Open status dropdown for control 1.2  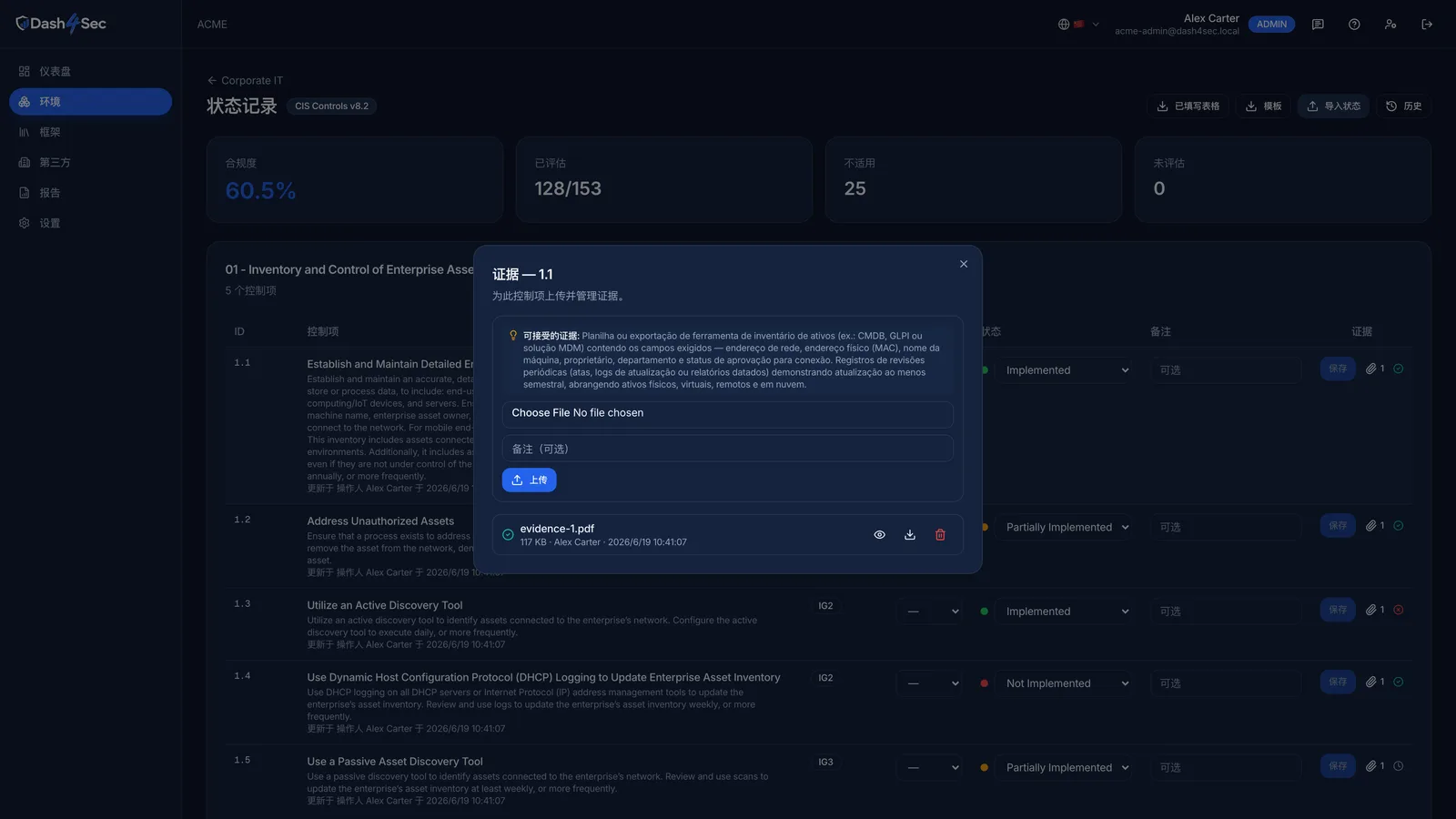(1064, 527)
